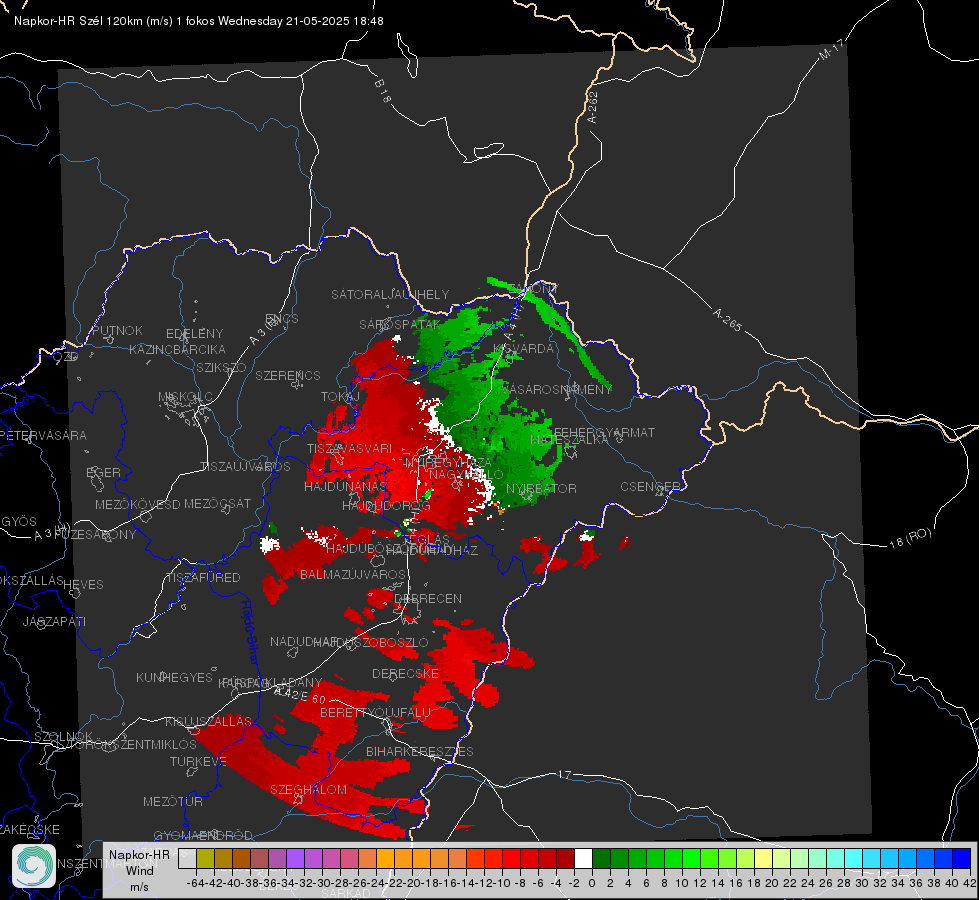Click the MEZŐTÚR town label
Screen dimensions: 979x900
[173, 801]
